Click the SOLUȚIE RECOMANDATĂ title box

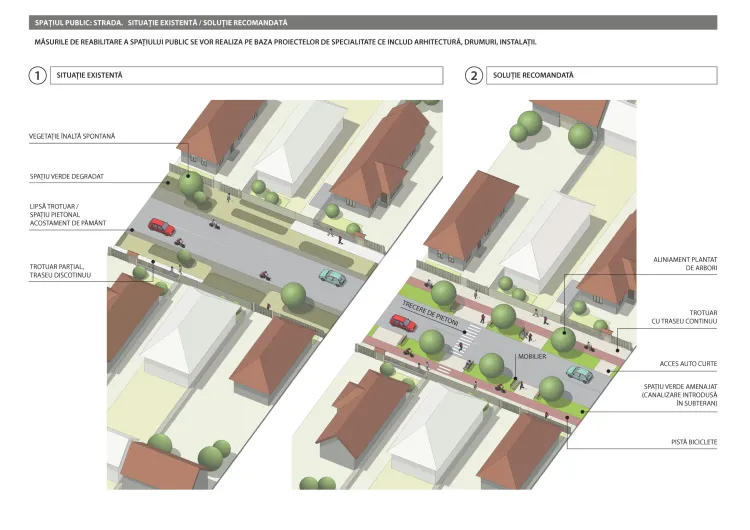603,76
